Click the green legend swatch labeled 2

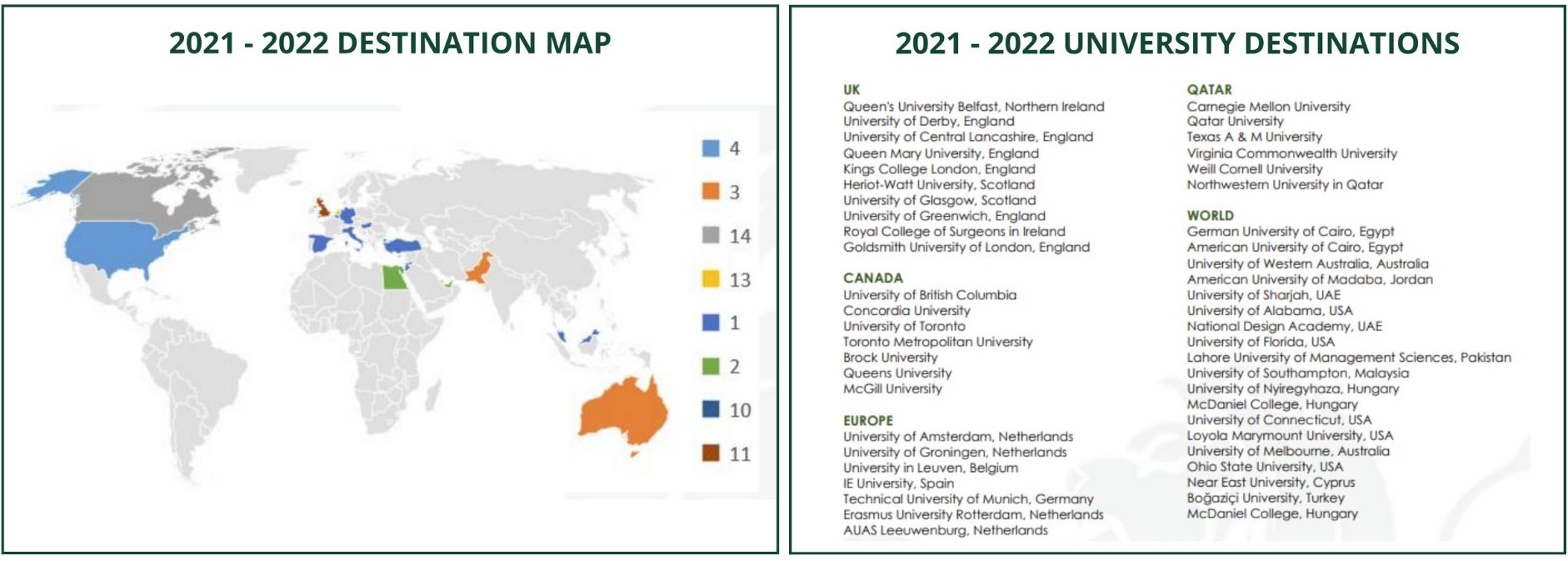point(710,366)
